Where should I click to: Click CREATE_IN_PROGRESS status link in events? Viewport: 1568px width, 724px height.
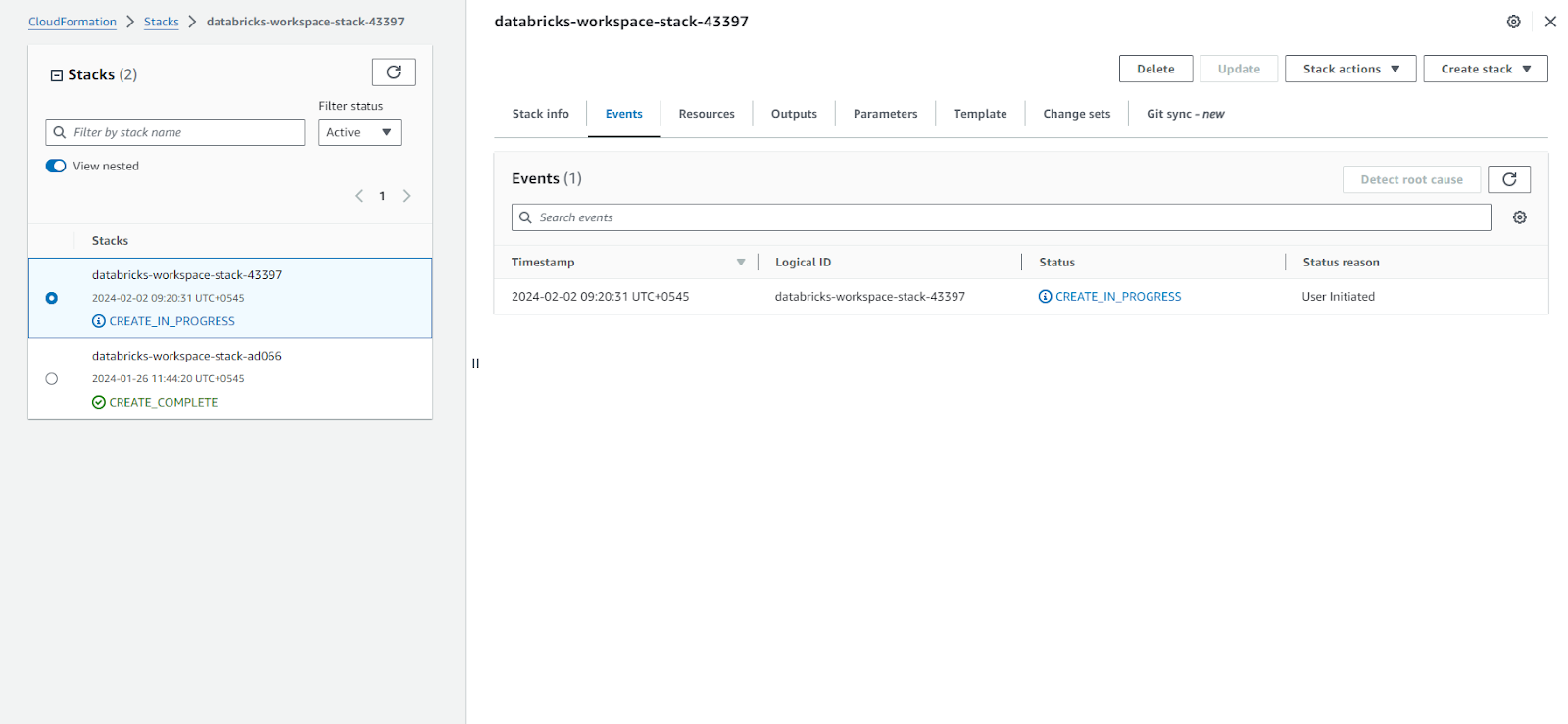coord(1118,297)
